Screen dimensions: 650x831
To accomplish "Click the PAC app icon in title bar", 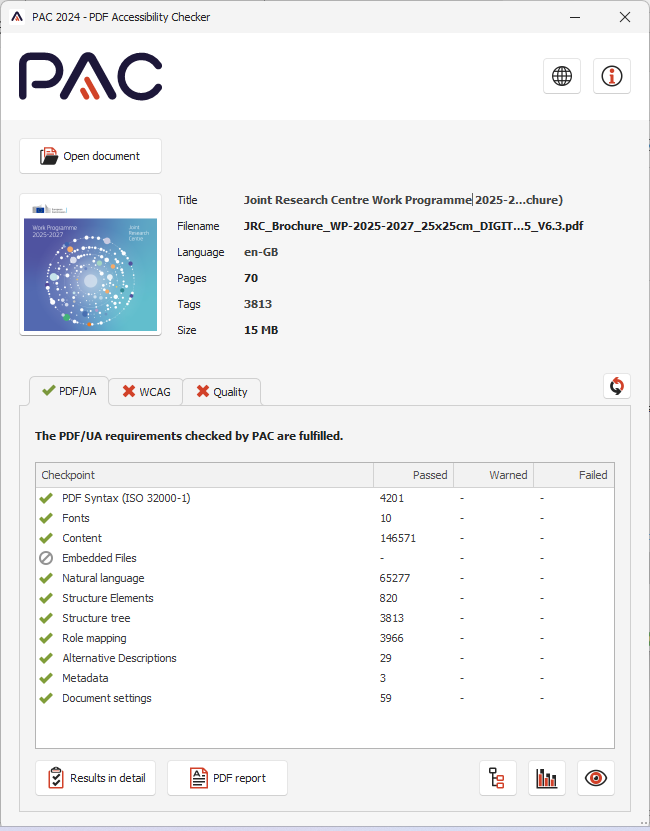I will (x=17, y=17).
